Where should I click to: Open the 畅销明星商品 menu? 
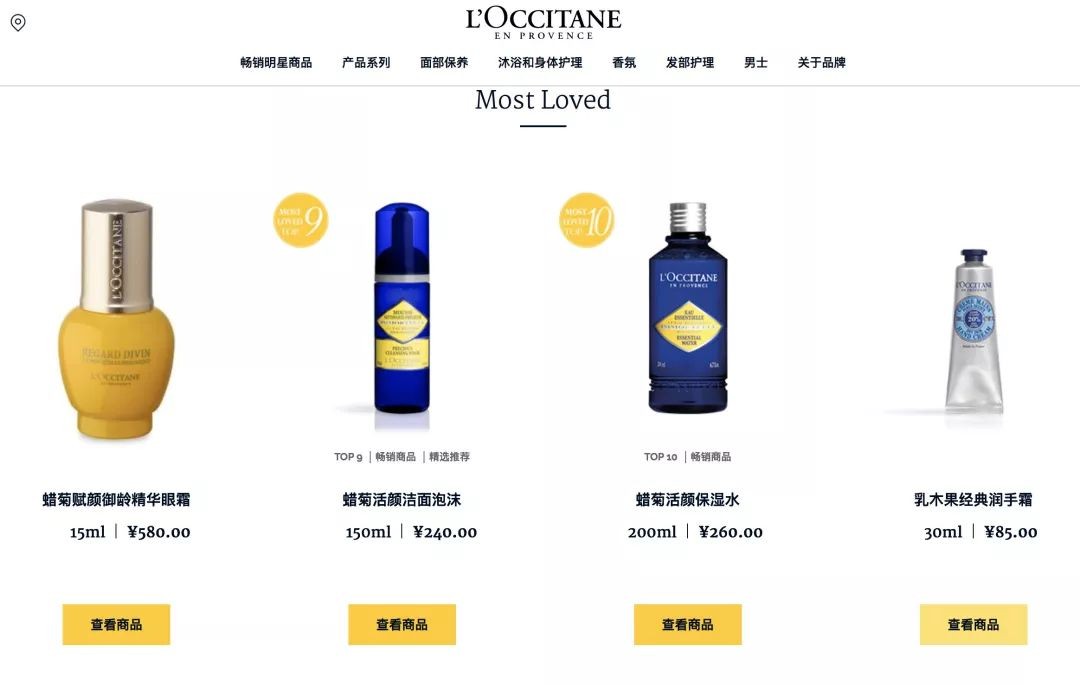pyautogui.click(x=276, y=63)
